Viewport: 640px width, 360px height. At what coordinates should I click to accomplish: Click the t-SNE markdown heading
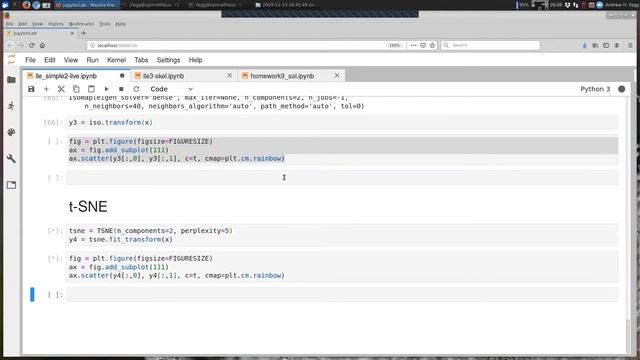point(88,207)
